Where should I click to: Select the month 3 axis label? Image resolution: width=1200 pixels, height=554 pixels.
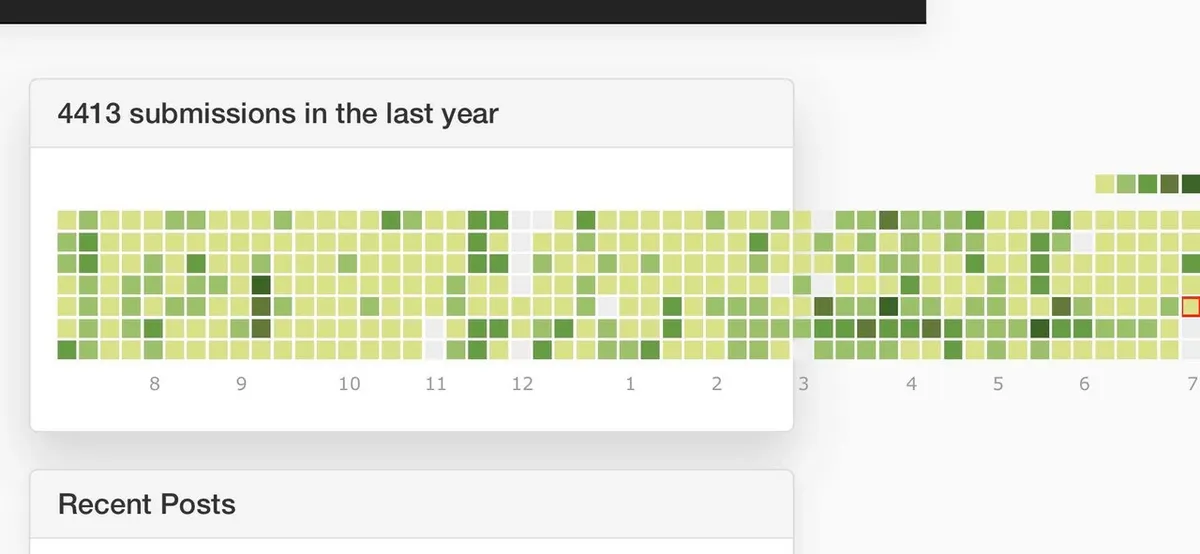point(803,384)
